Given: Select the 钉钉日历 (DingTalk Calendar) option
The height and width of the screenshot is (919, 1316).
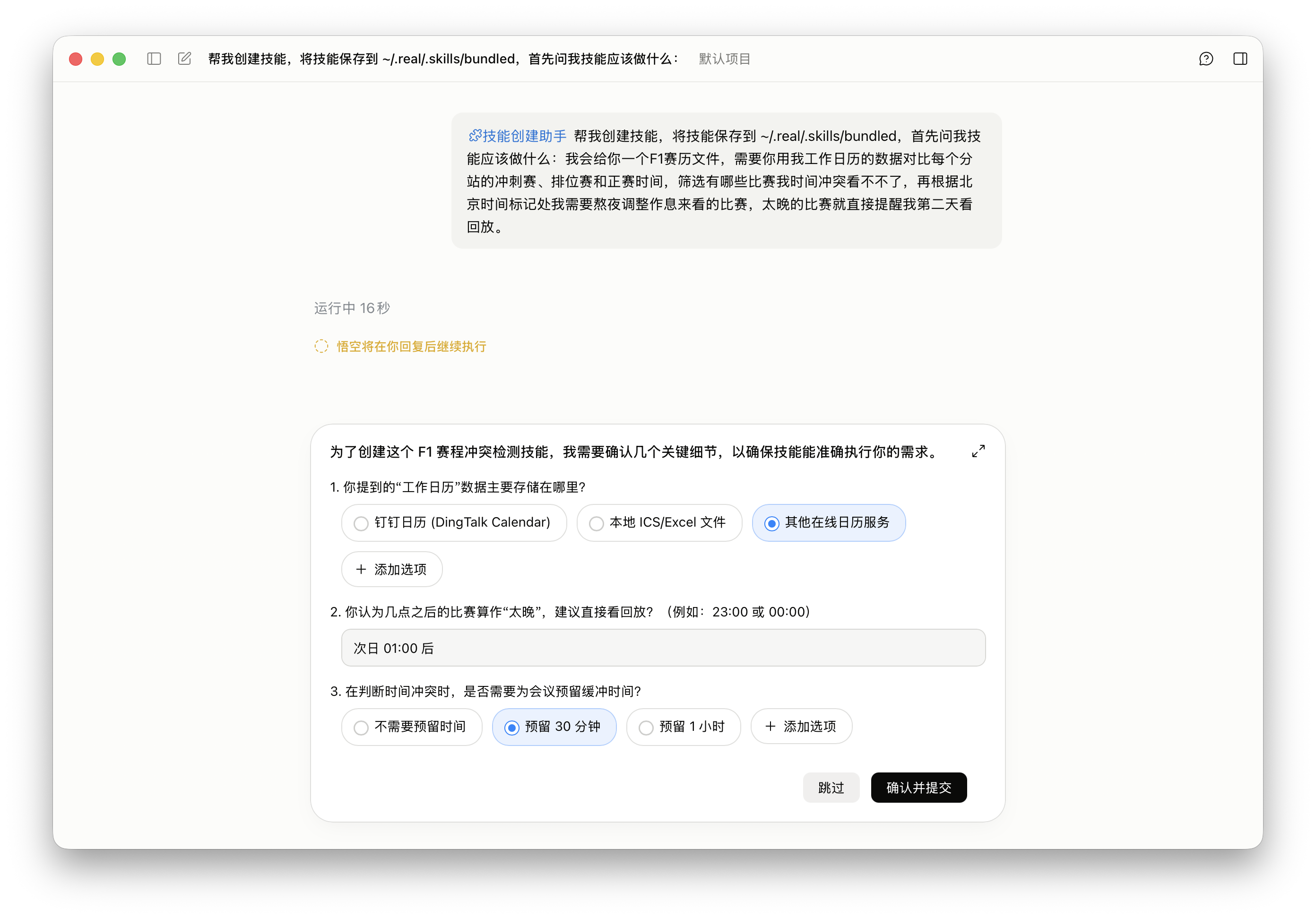Looking at the screenshot, I should point(454,522).
